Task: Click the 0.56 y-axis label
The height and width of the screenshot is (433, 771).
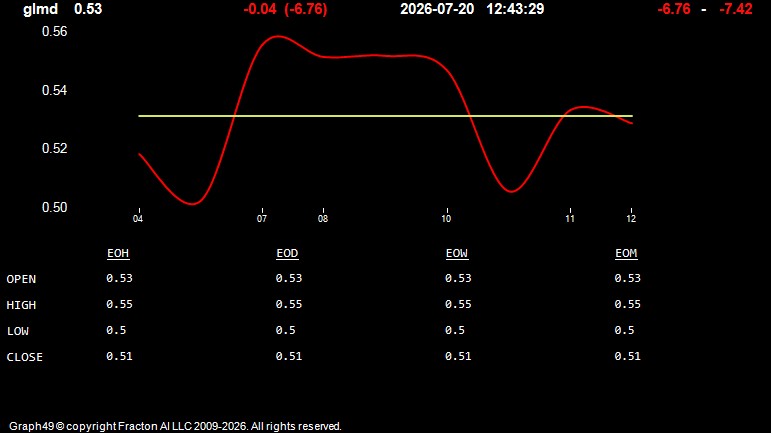Action: (55, 31)
